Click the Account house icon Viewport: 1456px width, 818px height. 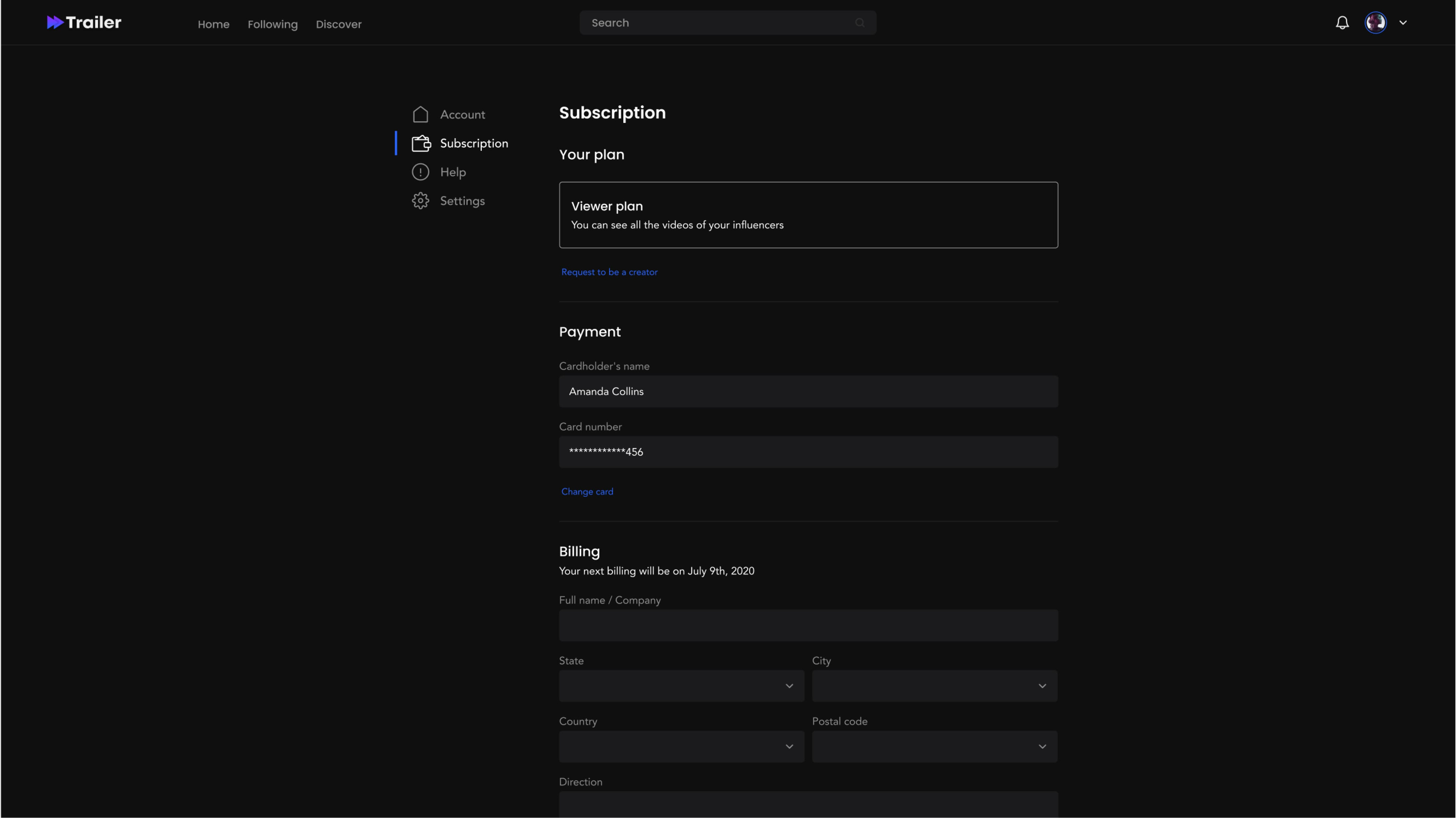click(420, 114)
